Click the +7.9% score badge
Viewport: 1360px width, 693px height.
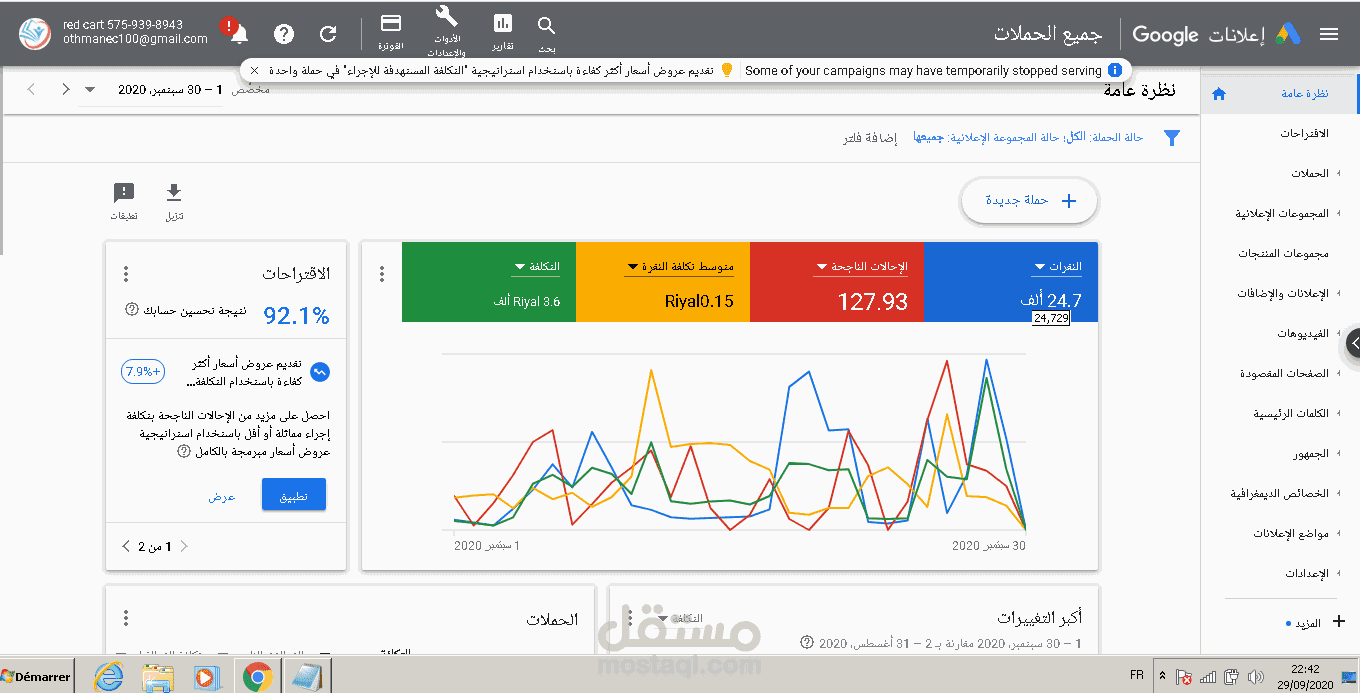click(x=142, y=371)
